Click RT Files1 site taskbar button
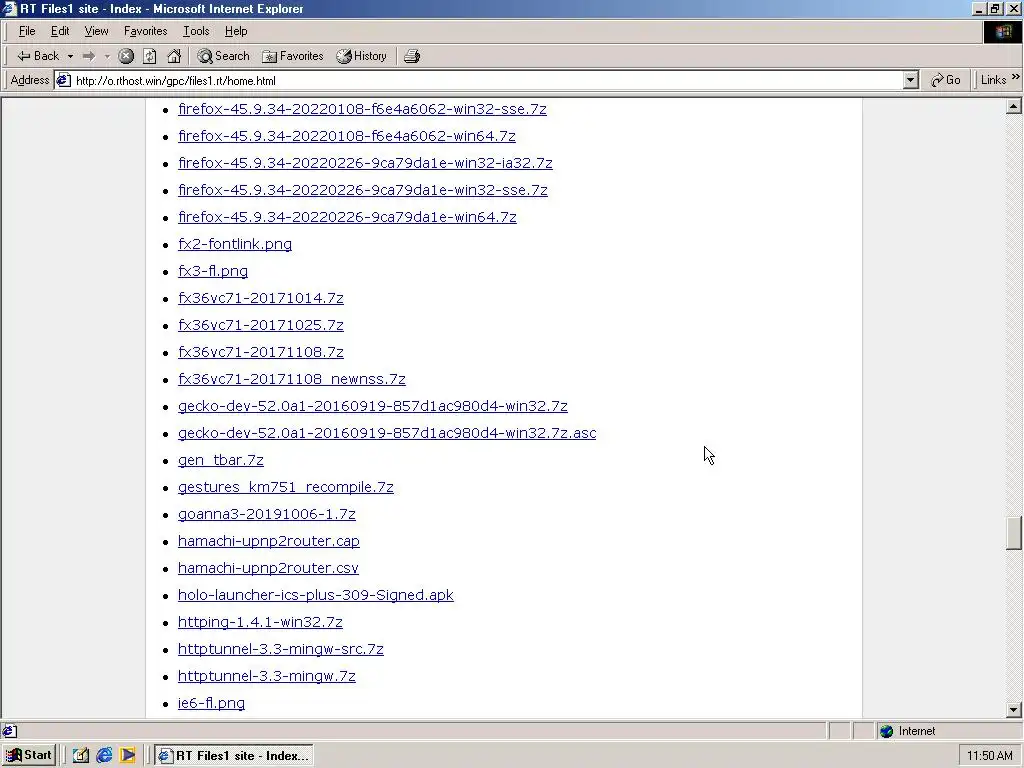 pyautogui.click(x=234, y=756)
